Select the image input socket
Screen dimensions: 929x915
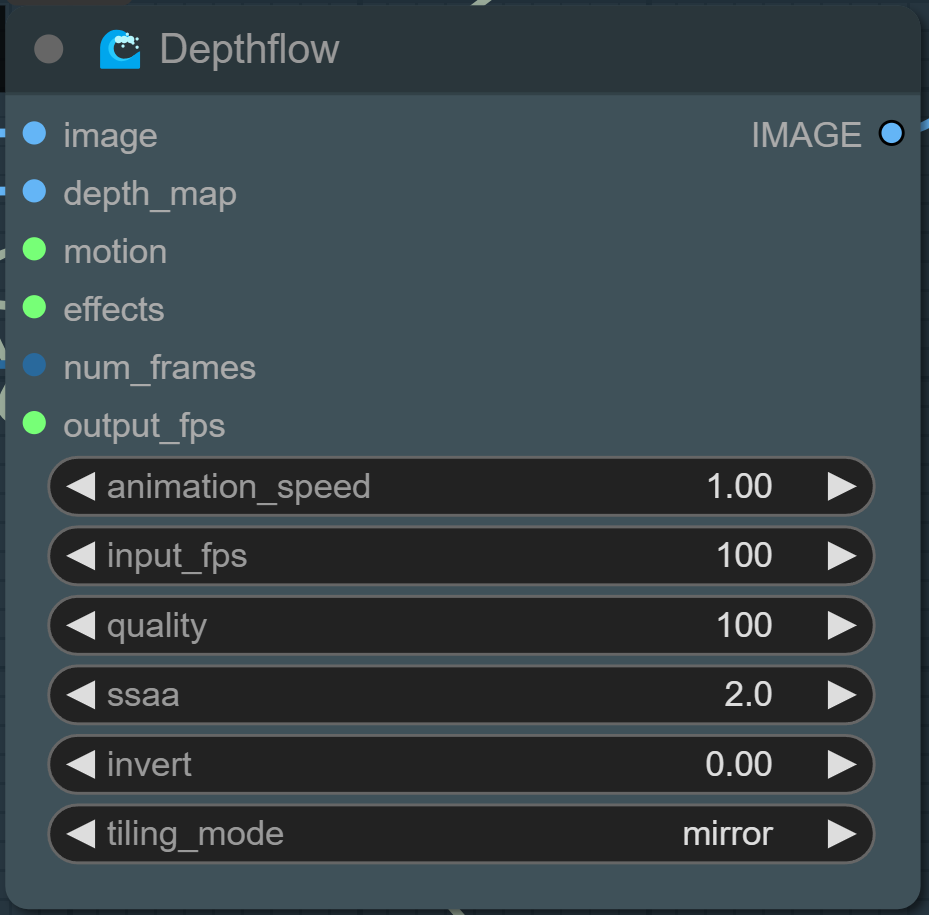[34, 133]
